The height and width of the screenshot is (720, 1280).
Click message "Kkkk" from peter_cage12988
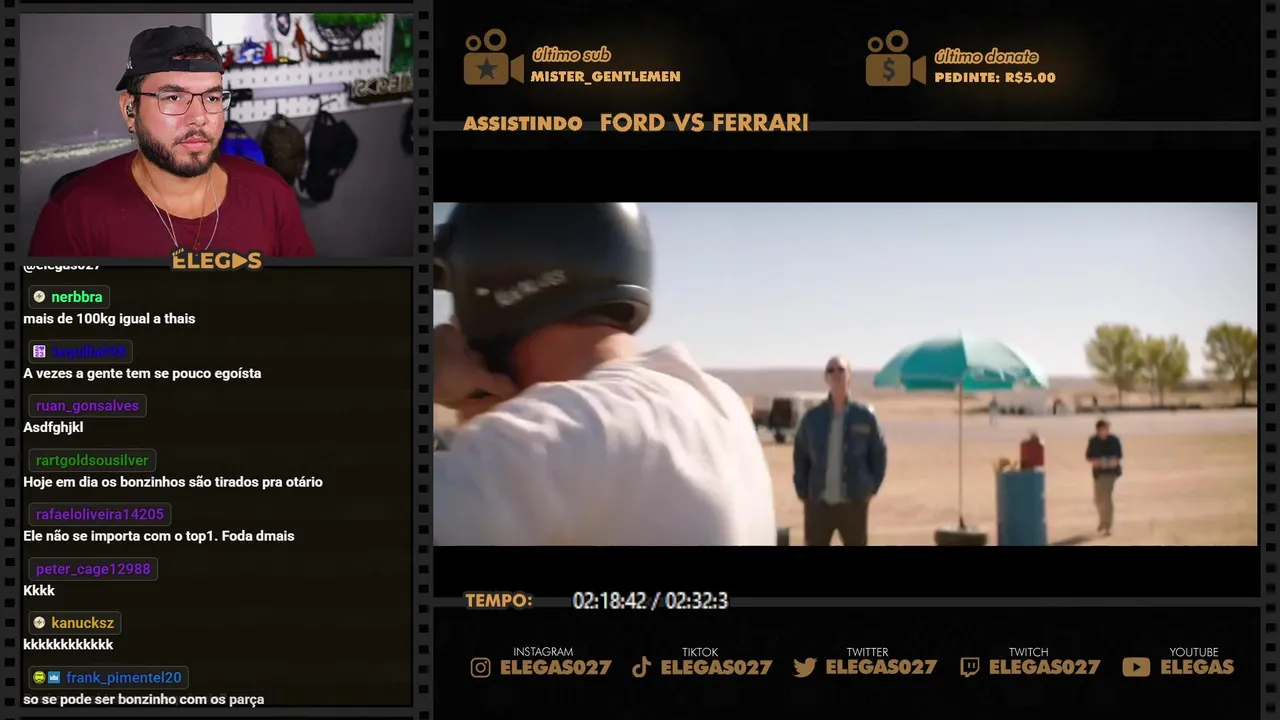(39, 591)
